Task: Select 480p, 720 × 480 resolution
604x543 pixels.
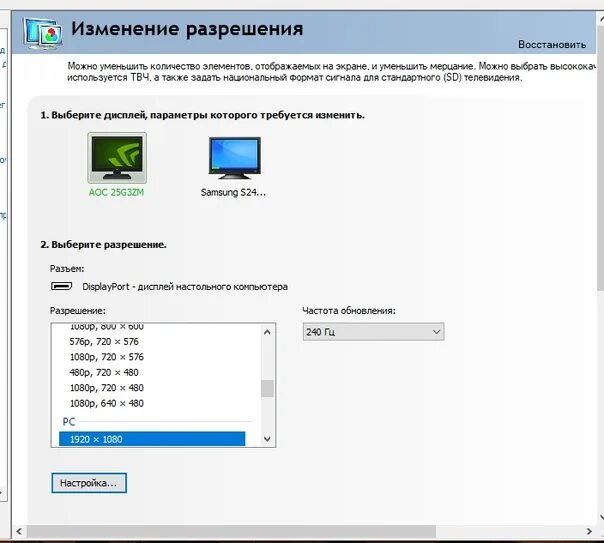Action: coord(104,372)
